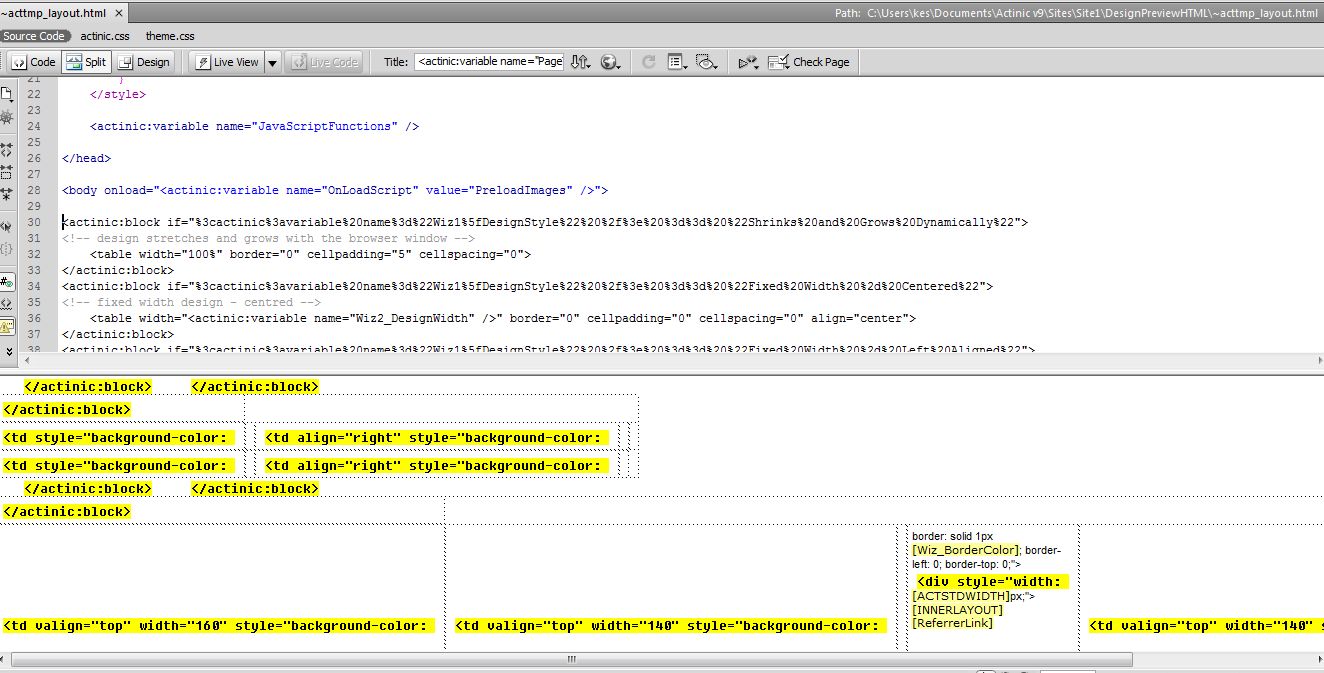
Task: Click the Select Parent Tag icon
Action: pyautogui.click(x=7, y=227)
